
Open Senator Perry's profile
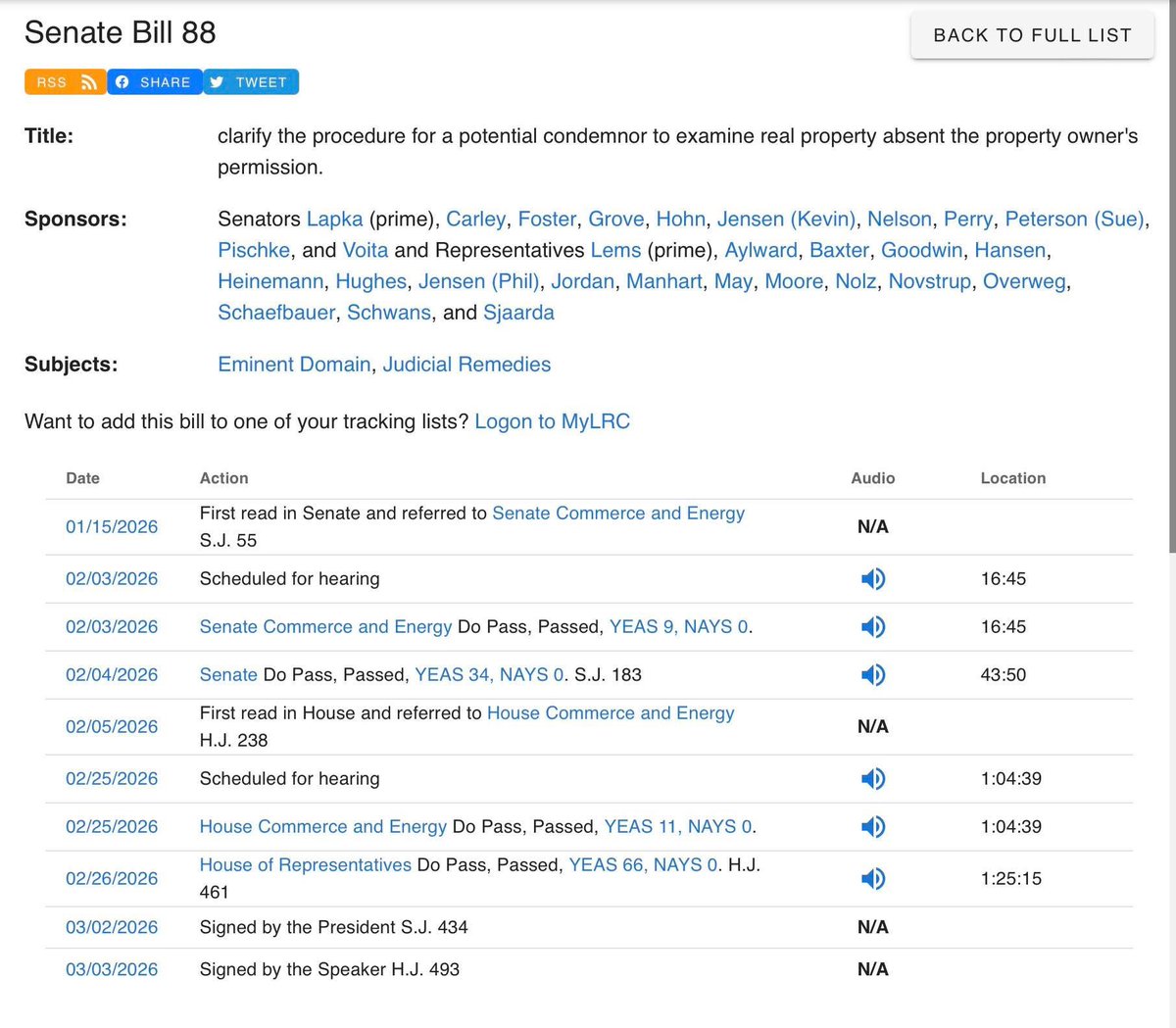click(x=968, y=220)
